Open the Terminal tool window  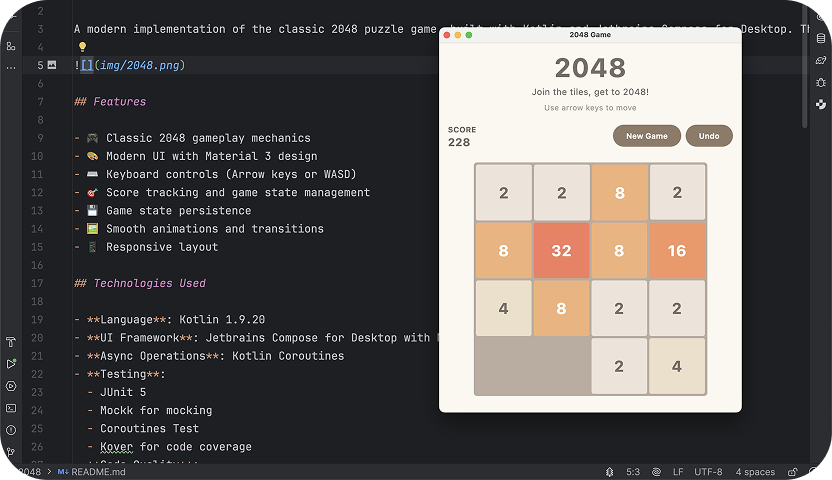(x=10, y=408)
